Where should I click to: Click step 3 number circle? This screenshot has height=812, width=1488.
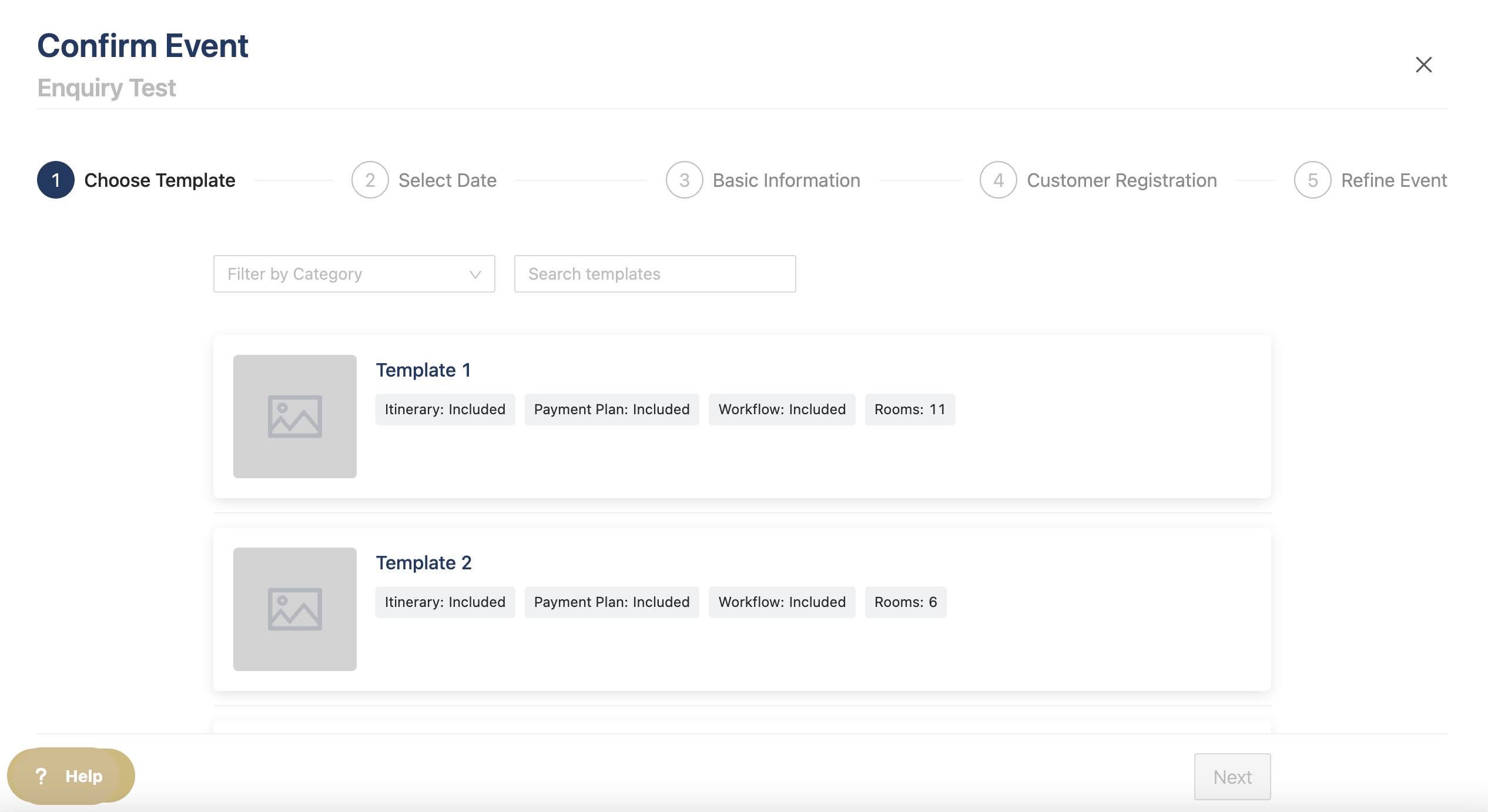(684, 180)
